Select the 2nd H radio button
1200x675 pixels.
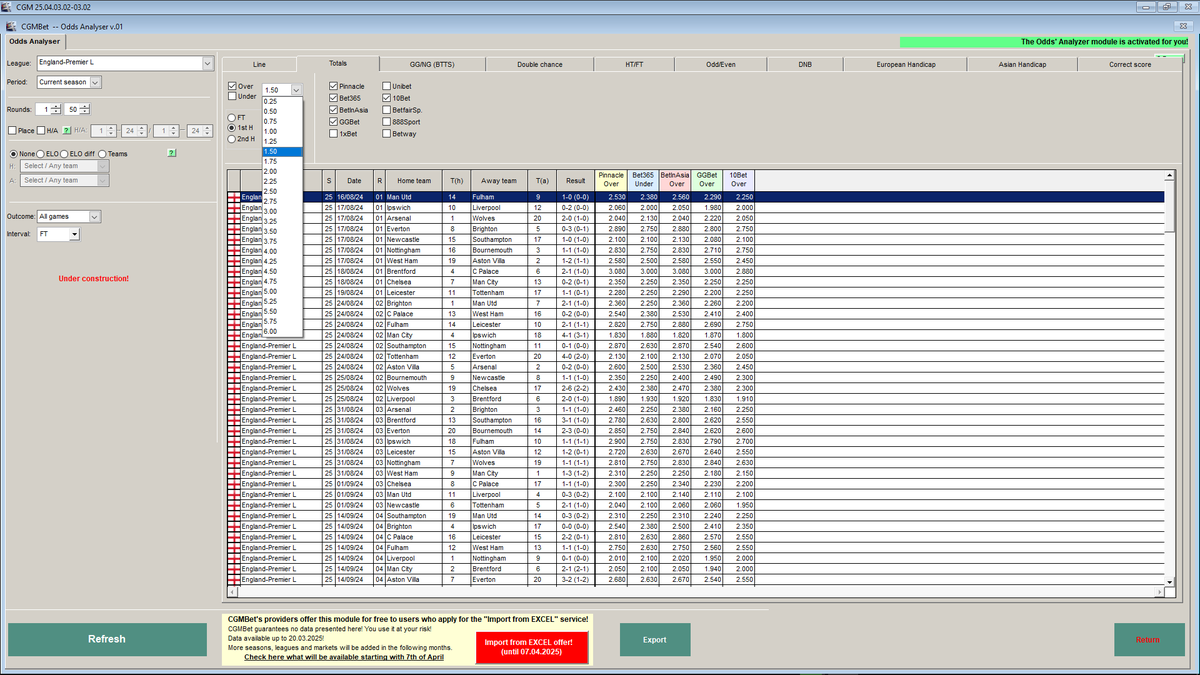click(233, 139)
